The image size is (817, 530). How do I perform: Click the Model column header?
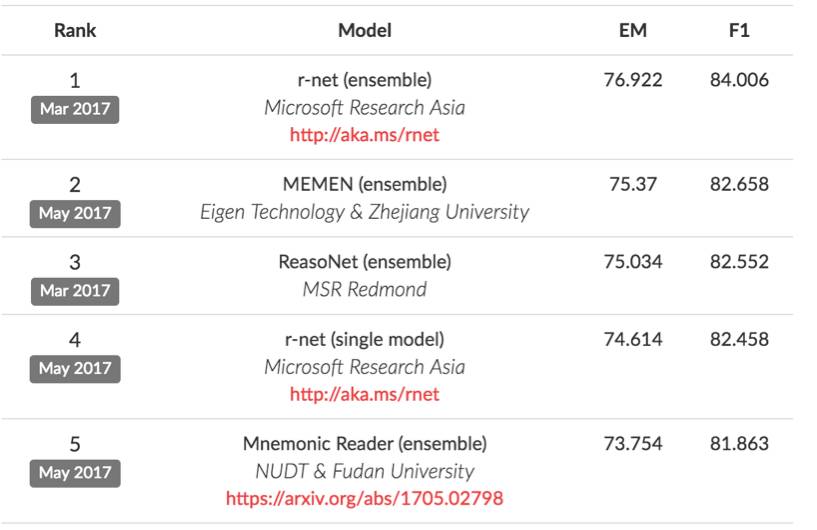pos(364,30)
